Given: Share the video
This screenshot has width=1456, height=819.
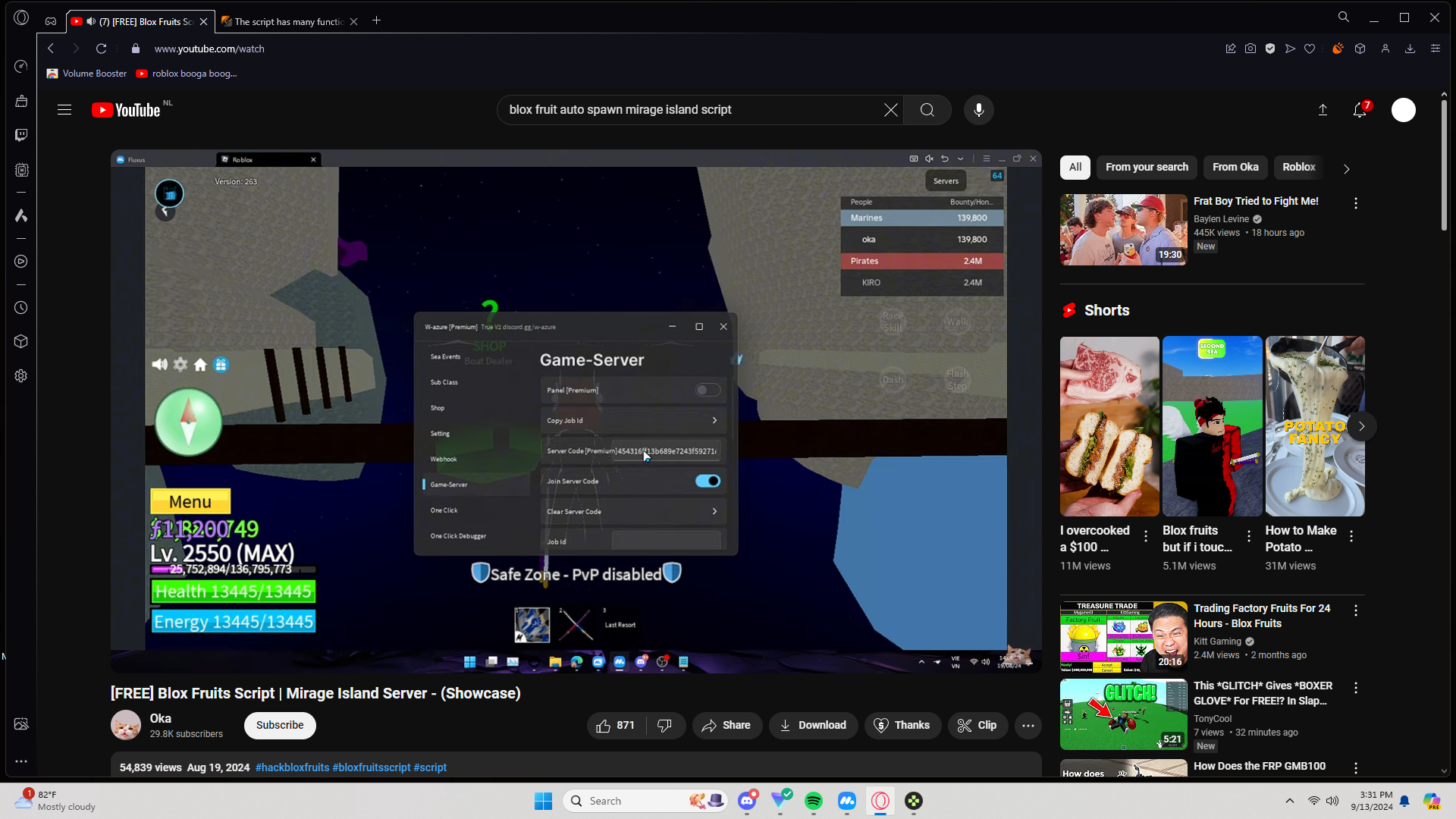Looking at the screenshot, I should coord(726,726).
